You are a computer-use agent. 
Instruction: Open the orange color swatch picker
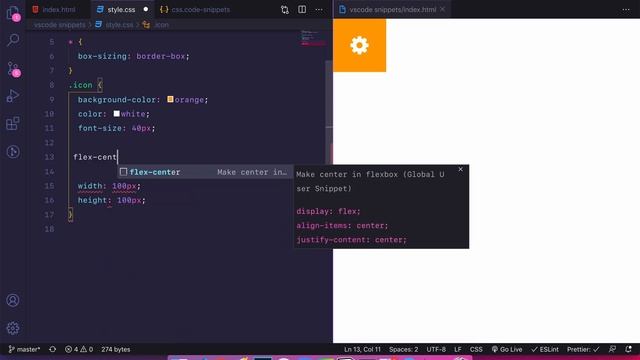(x=170, y=99)
